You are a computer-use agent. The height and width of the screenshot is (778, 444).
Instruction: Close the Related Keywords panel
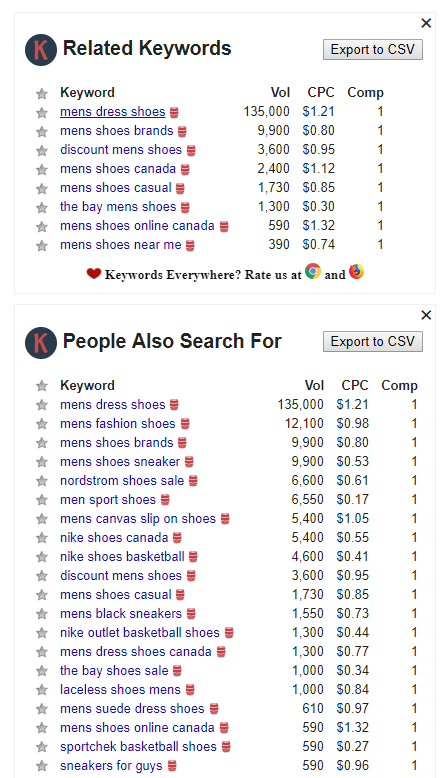click(x=426, y=23)
